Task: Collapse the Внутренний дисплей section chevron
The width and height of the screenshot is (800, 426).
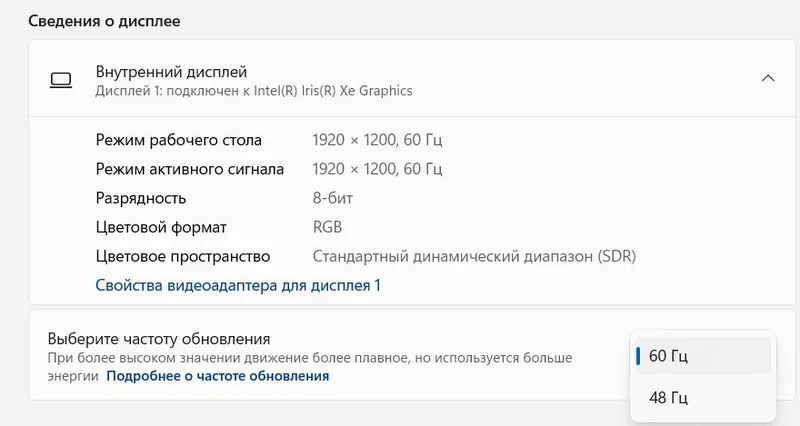Action: [767, 79]
